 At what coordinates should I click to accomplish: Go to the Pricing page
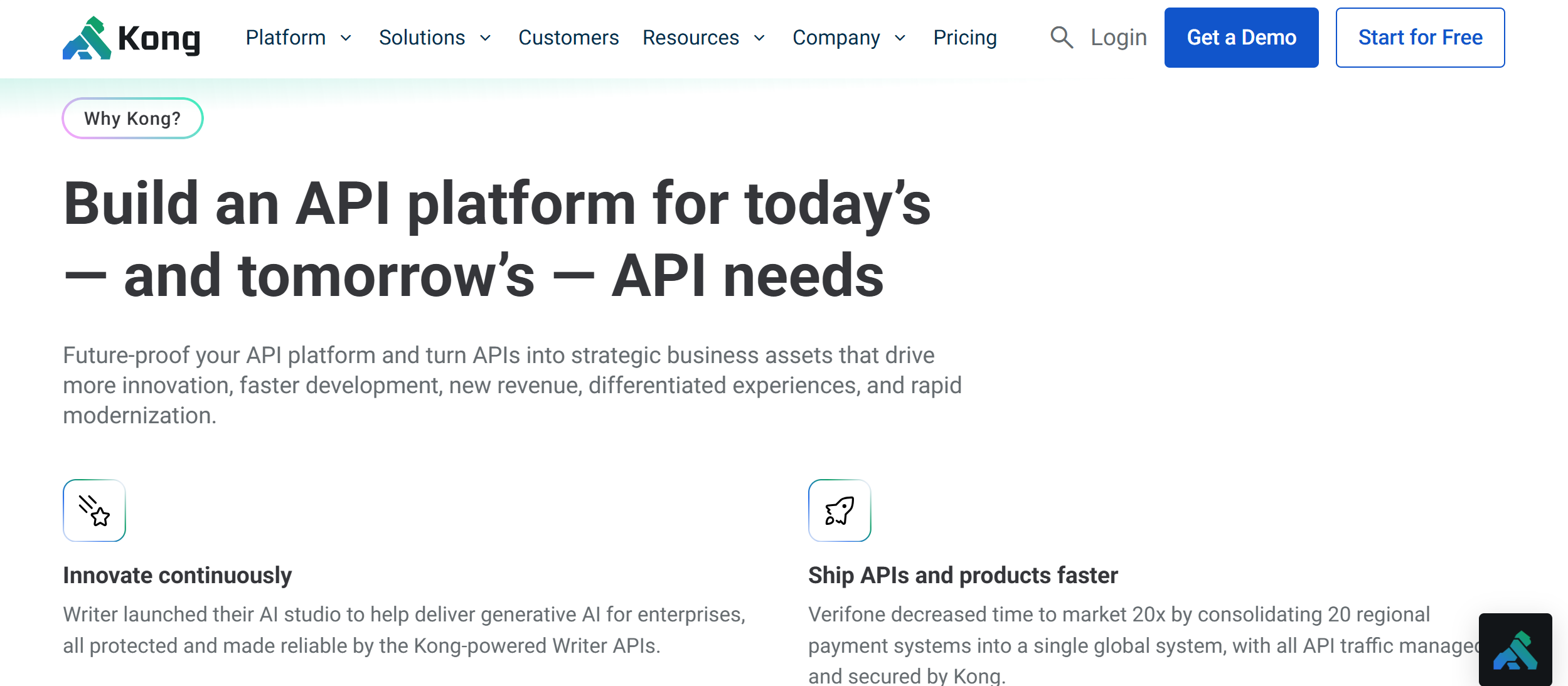tap(965, 38)
